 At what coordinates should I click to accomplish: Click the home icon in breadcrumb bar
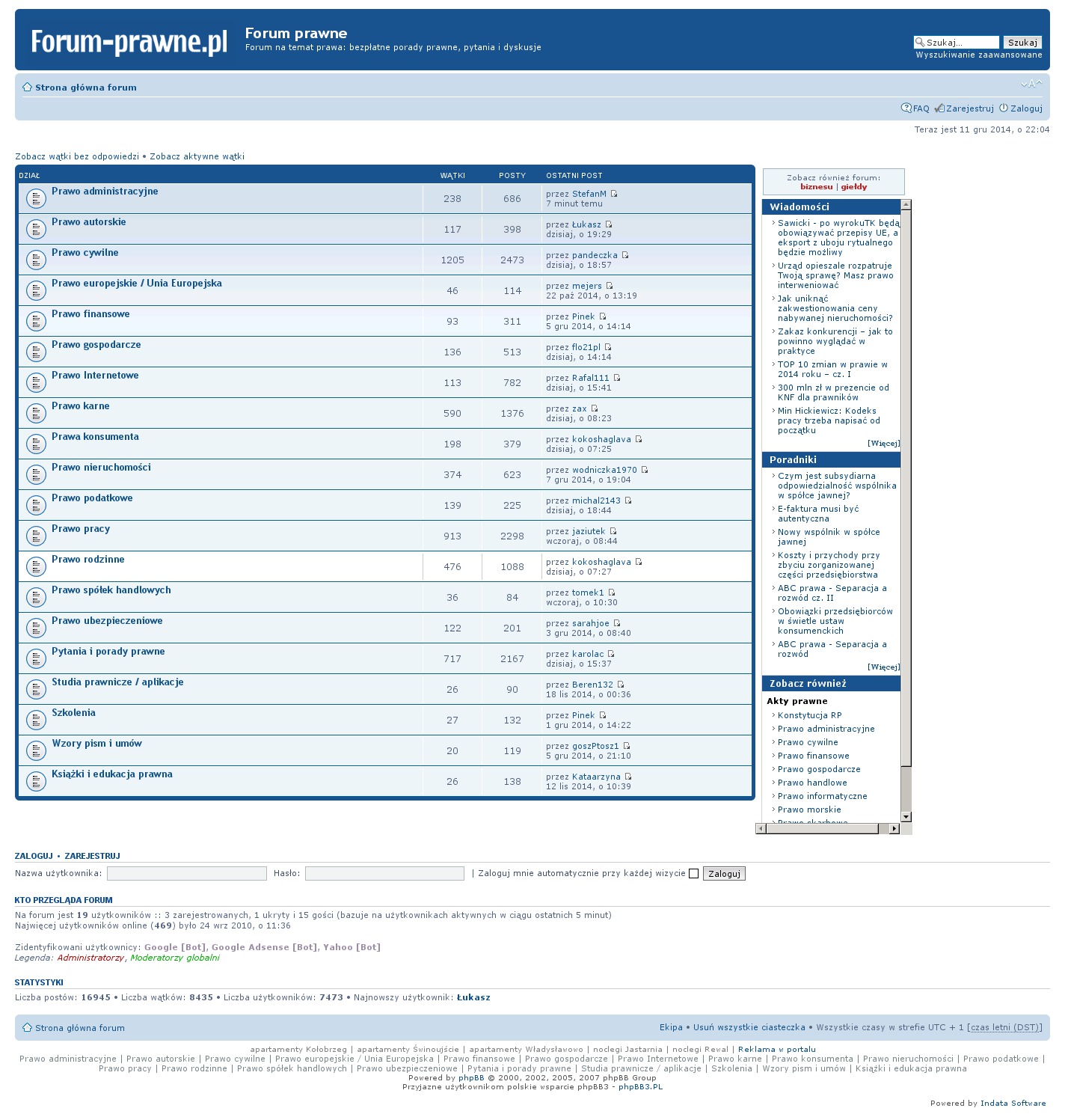pos(27,88)
